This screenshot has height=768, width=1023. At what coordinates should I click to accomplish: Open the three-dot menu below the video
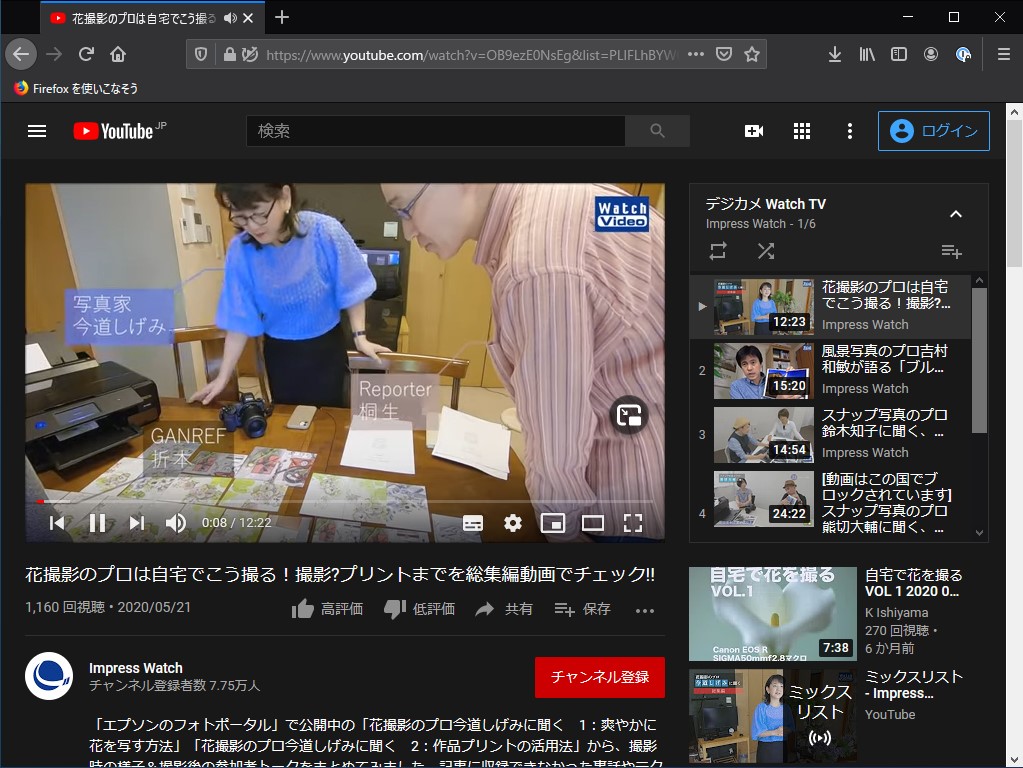click(x=644, y=609)
